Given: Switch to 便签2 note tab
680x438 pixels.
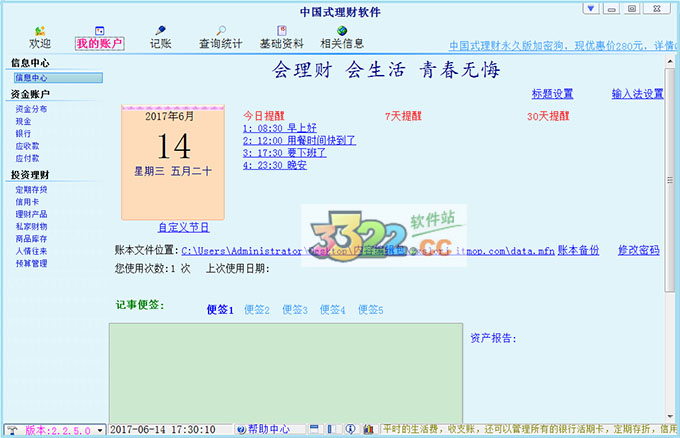Looking at the screenshot, I should click(x=257, y=310).
